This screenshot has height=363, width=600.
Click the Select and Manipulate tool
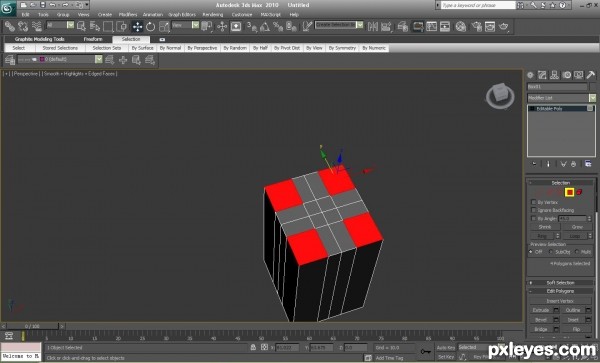222,26
